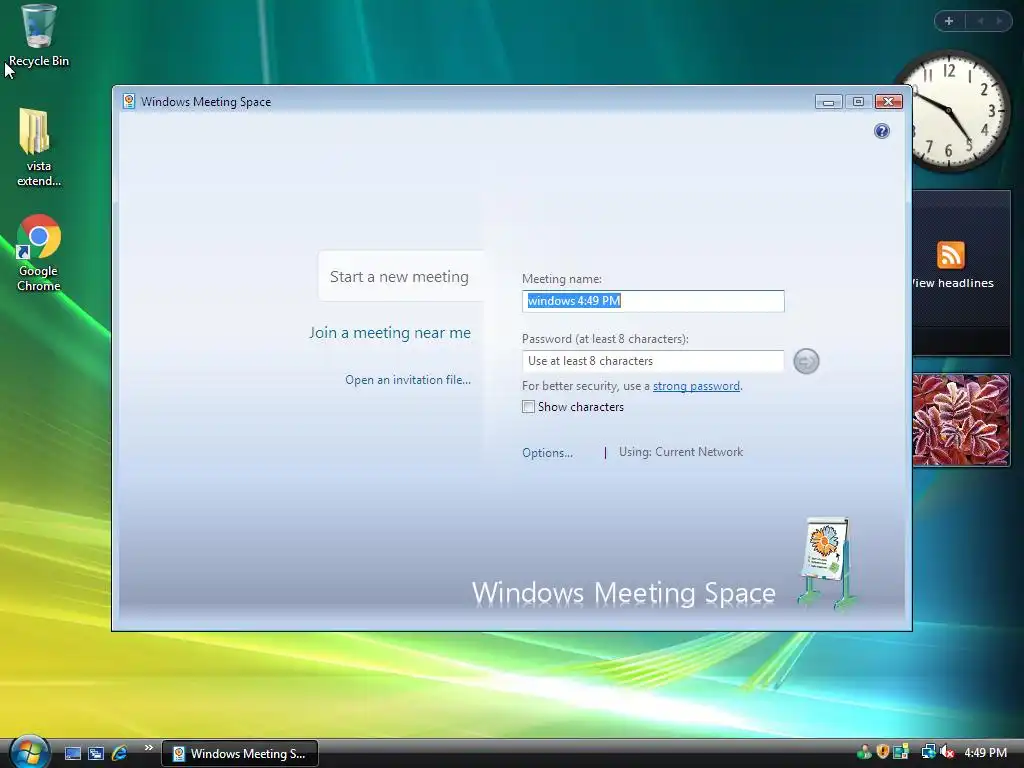Click the Password input field
Screen dimensions: 1024x768
coord(653,361)
